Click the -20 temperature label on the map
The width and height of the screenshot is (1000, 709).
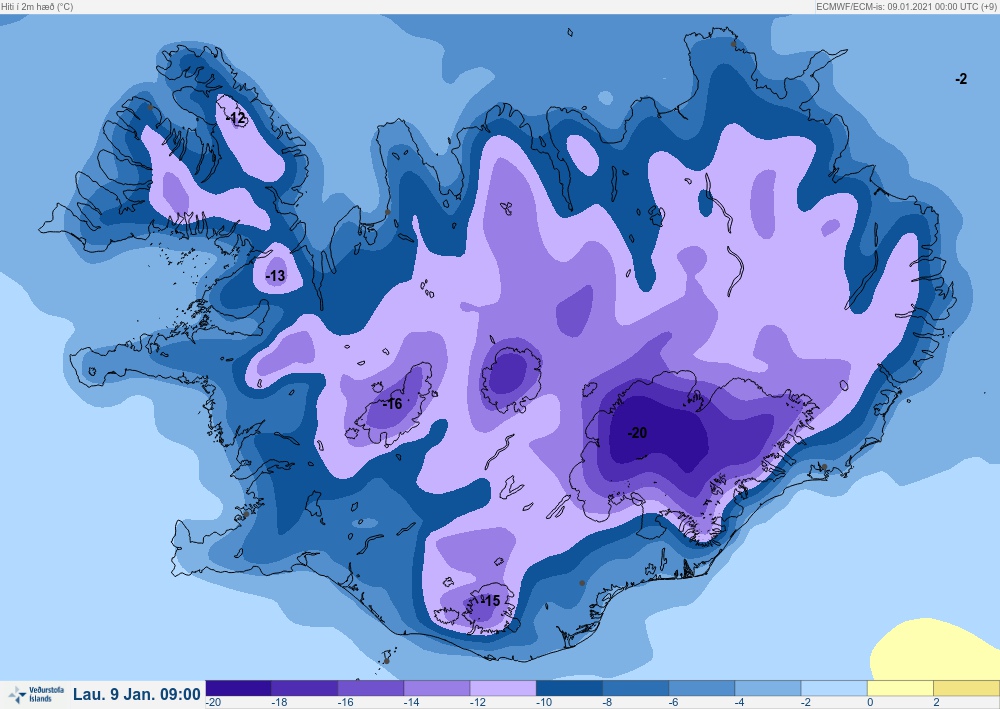(637, 433)
